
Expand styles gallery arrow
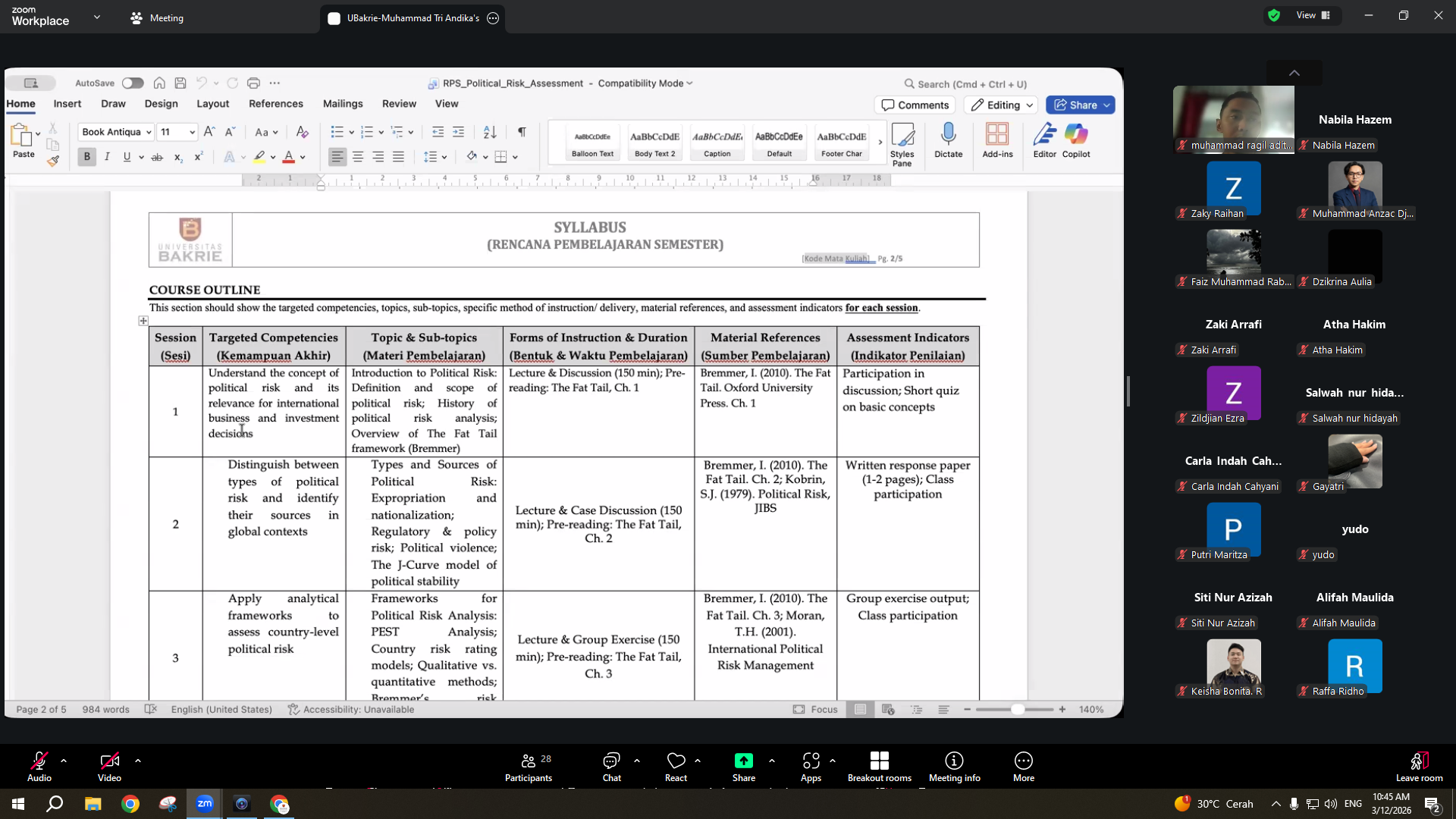pos(880,142)
